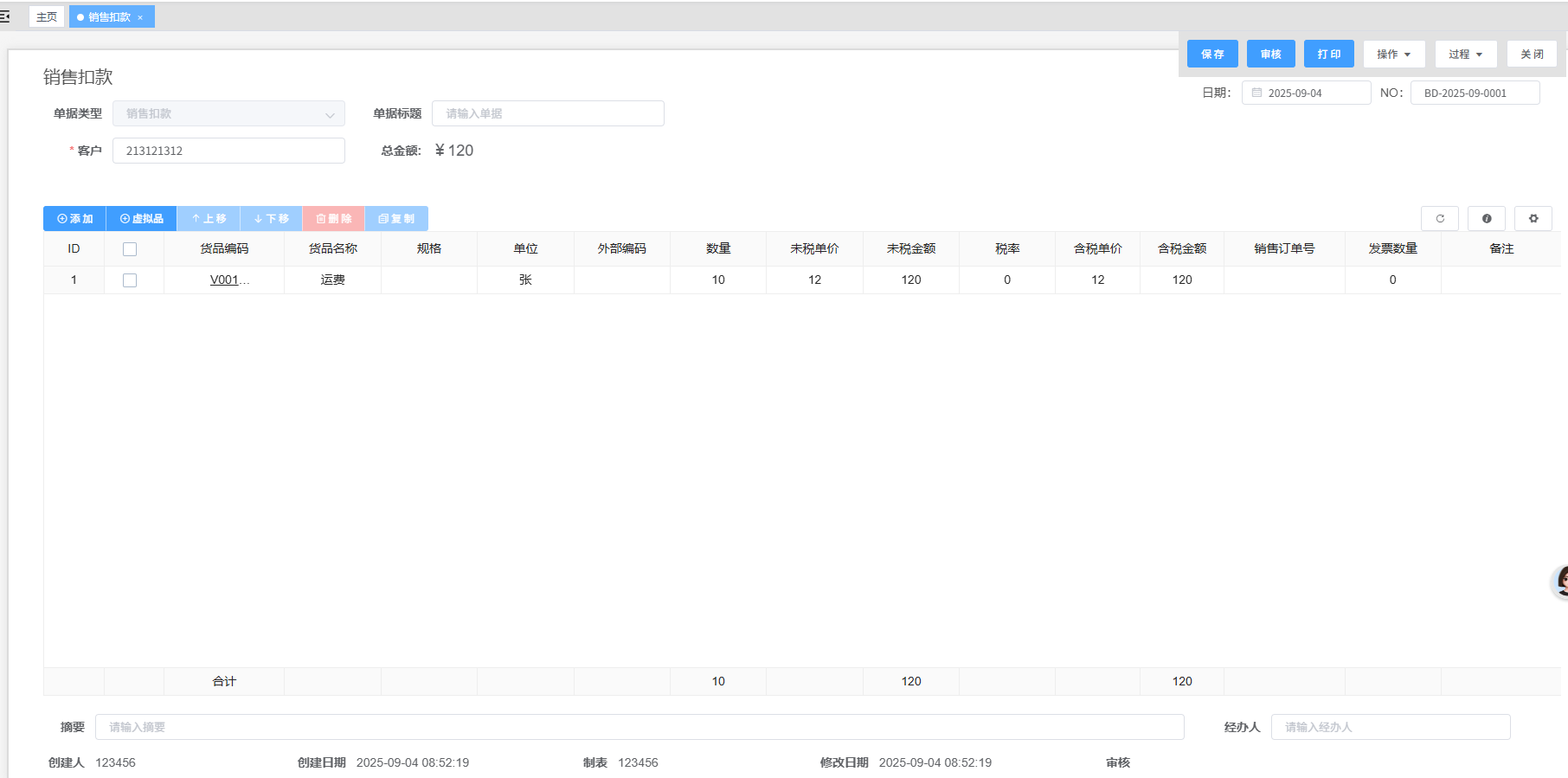Click the calendar icon in the date field
Viewport: 1568px width, 778px height.
click(1257, 93)
